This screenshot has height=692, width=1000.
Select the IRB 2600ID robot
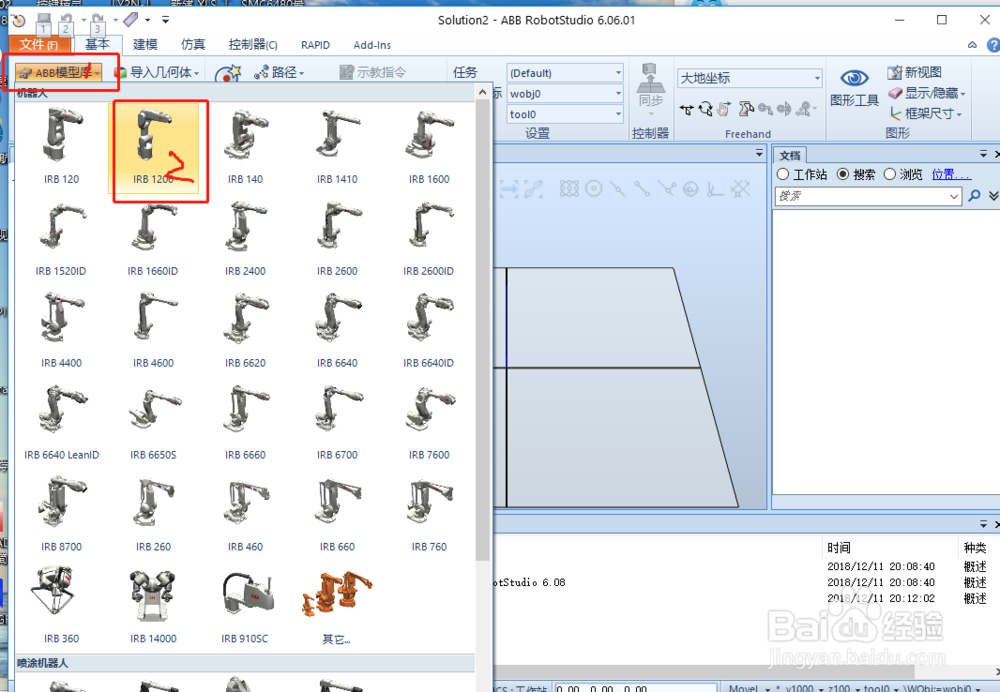coord(429,239)
